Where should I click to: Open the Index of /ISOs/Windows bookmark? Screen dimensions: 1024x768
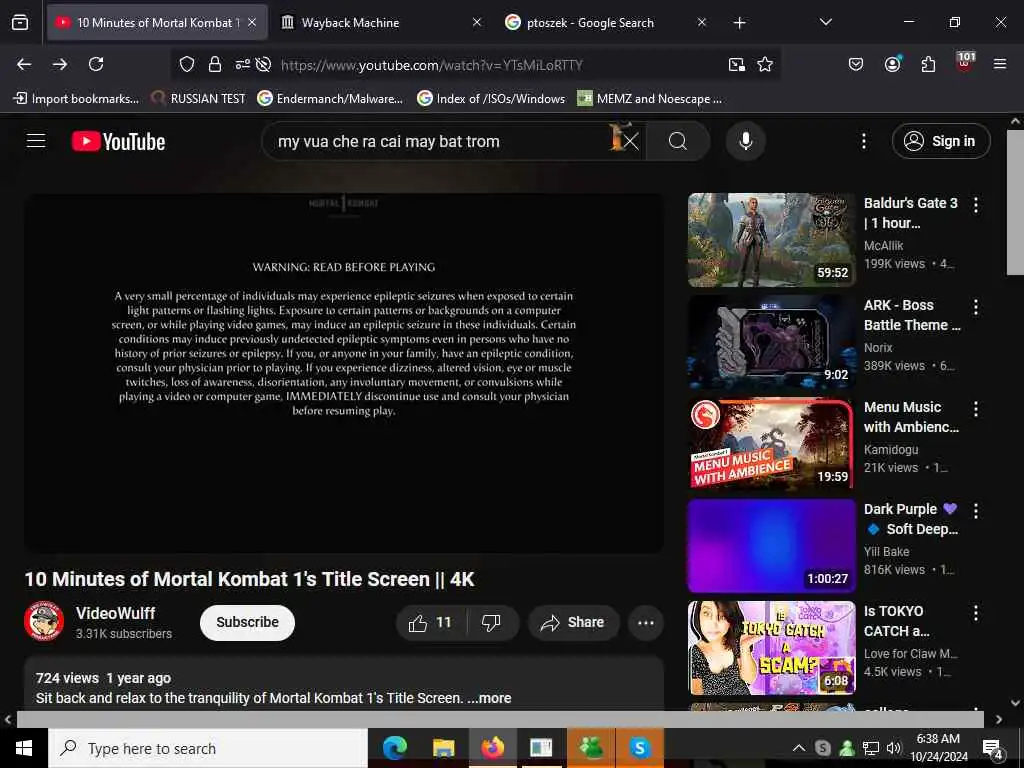tap(491, 99)
